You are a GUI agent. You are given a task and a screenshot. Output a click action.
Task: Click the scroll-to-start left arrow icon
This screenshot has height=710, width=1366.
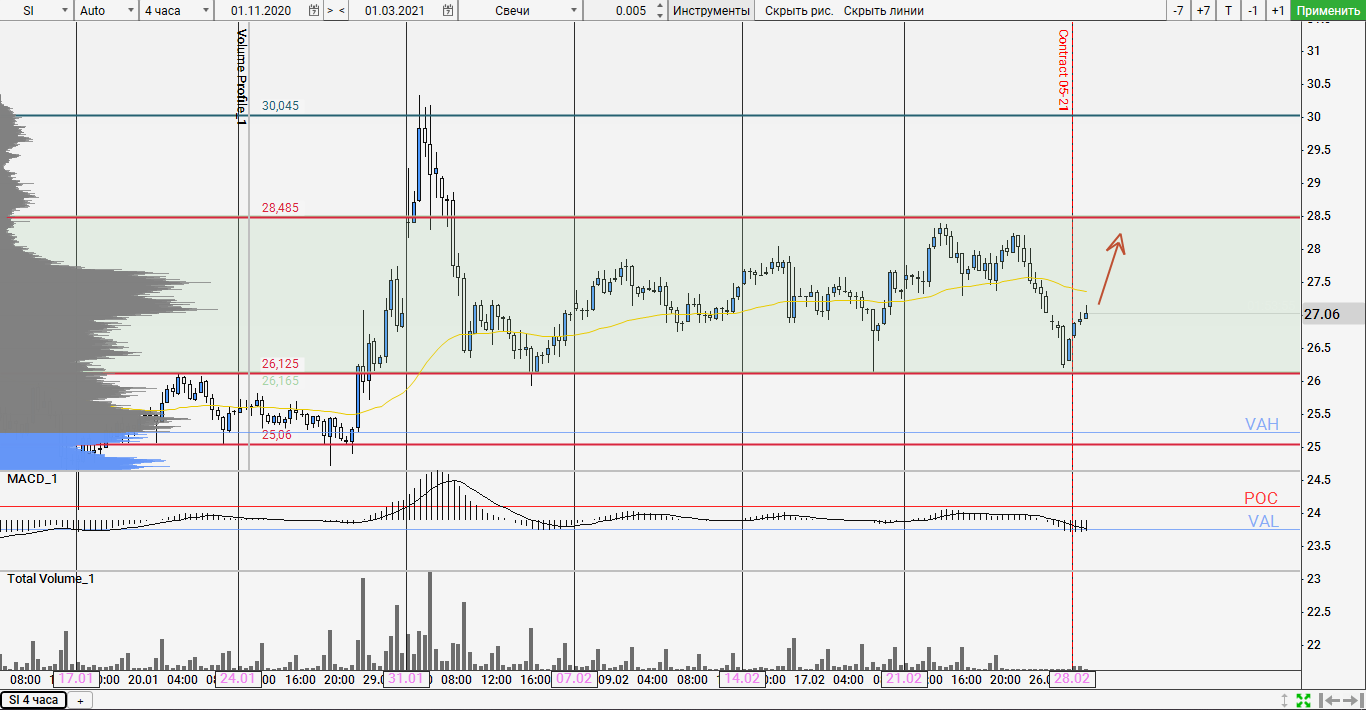(x=1328, y=700)
